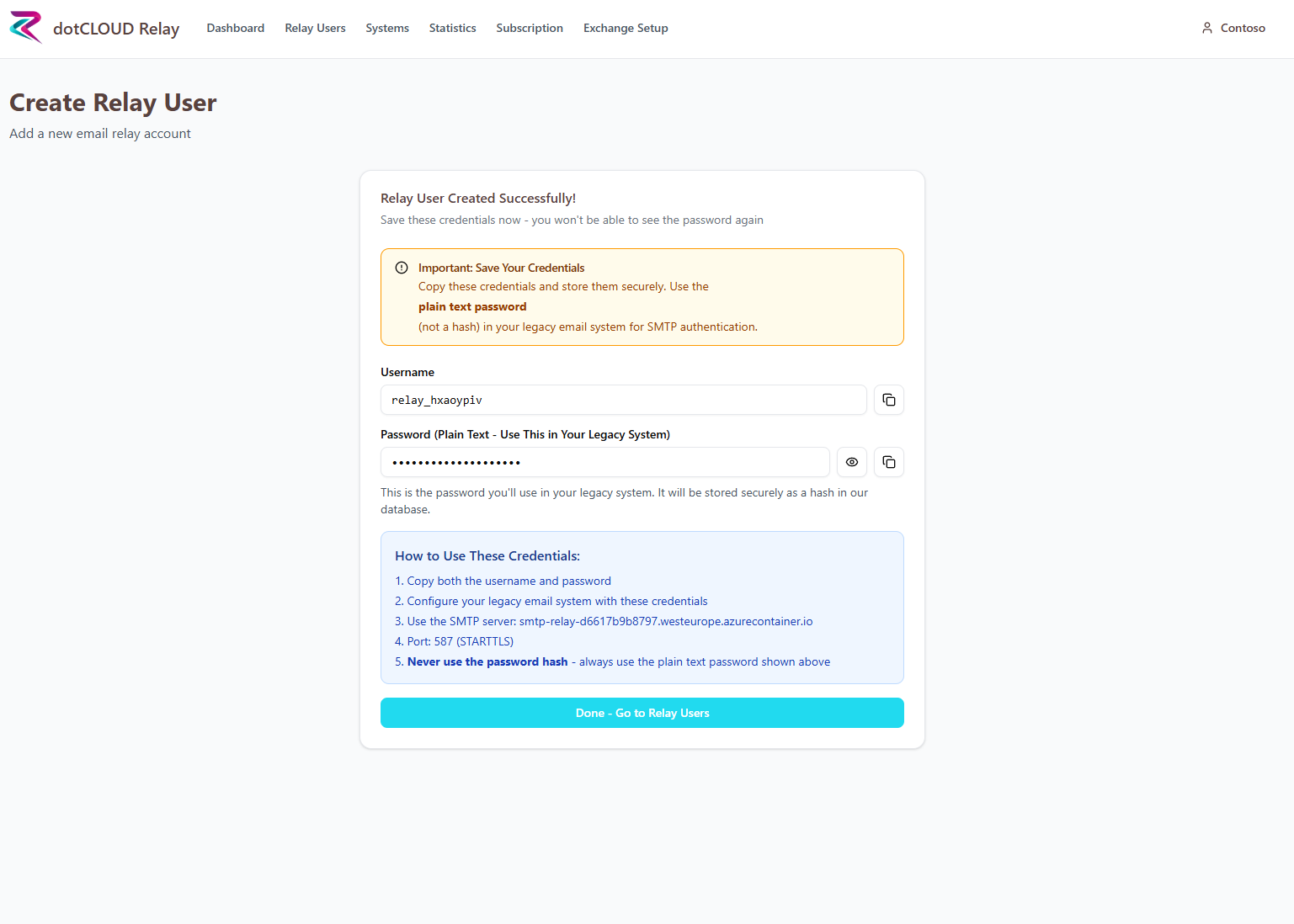Select the username input field

click(623, 400)
